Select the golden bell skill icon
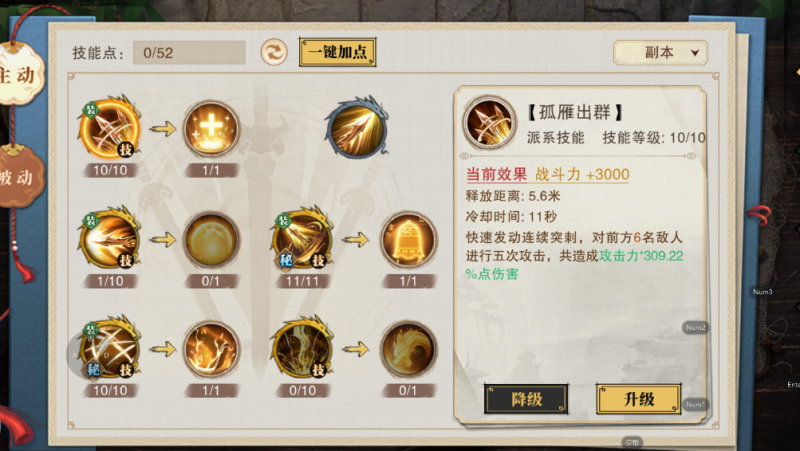 (x=408, y=239)
